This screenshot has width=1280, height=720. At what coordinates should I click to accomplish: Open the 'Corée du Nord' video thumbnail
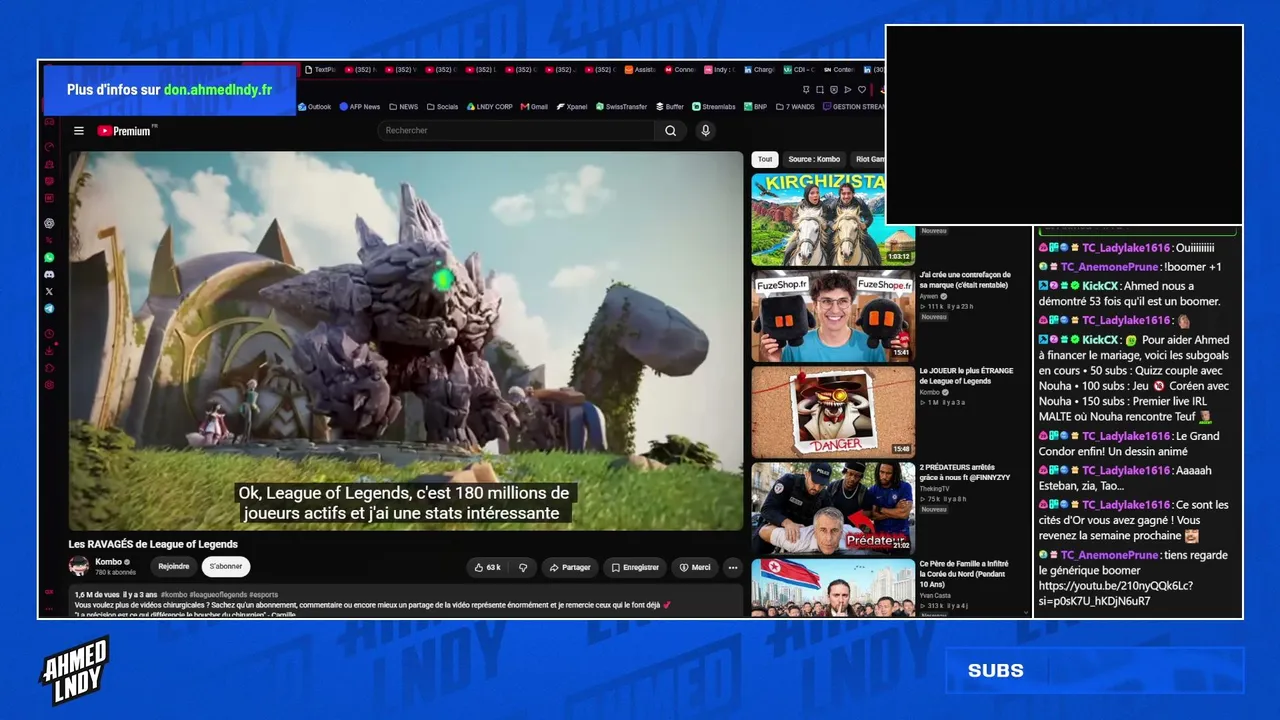[x=833, y=587]
